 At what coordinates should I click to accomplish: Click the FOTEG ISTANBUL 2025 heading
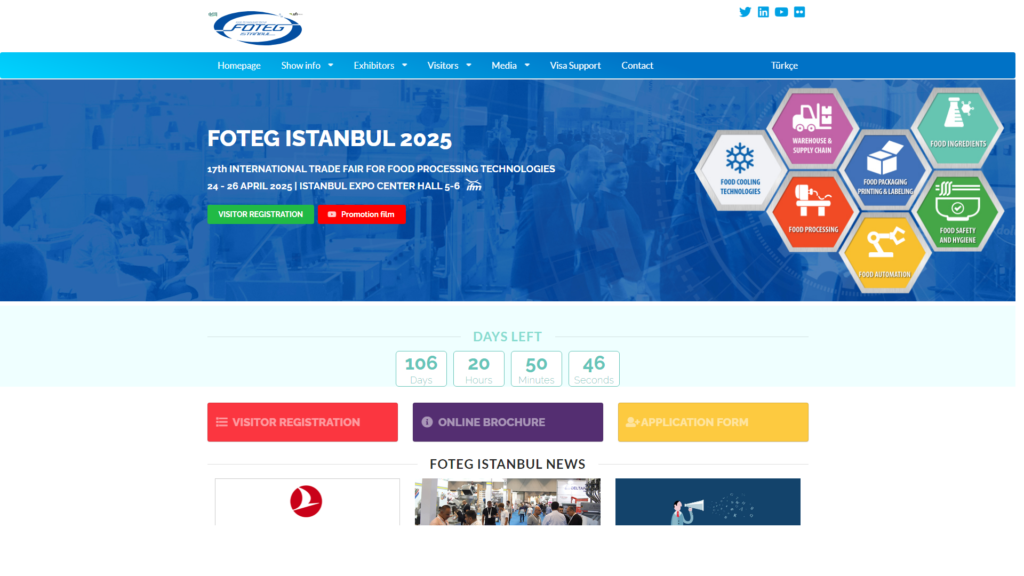click(329, 138)
